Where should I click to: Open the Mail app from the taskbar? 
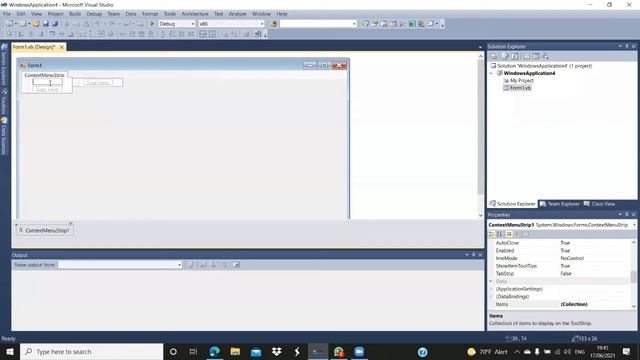[256, 351]
